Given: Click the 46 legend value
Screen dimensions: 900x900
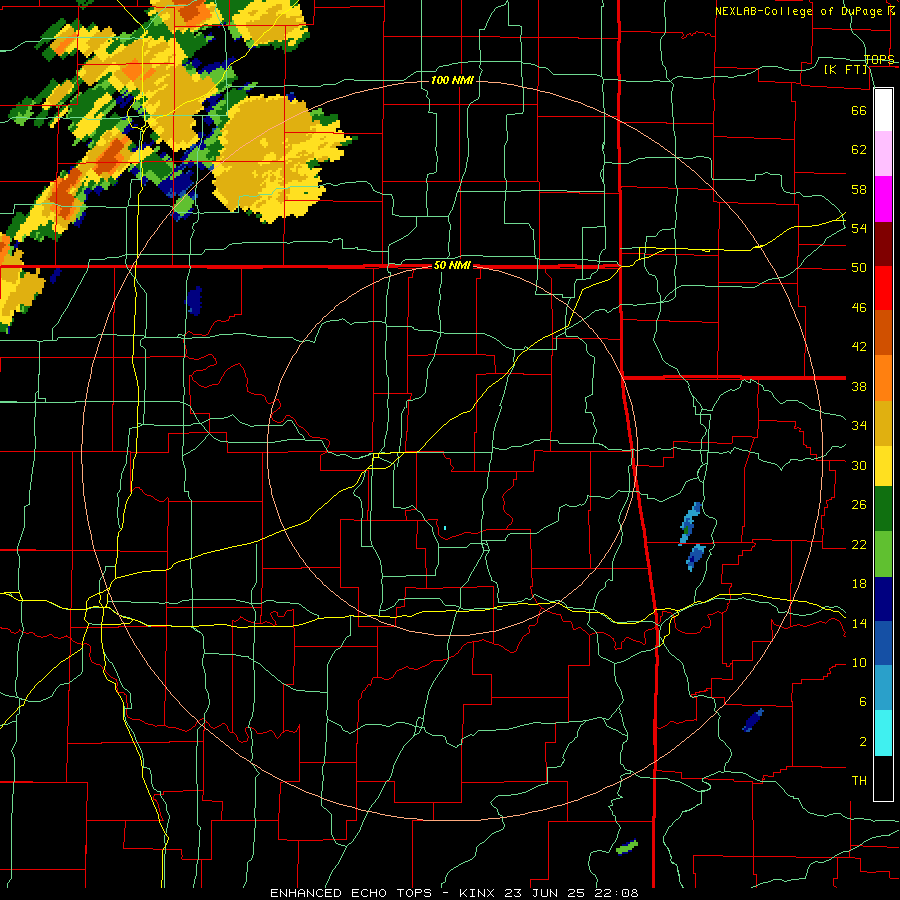Looking at the screenshot, I should (859, 308).
